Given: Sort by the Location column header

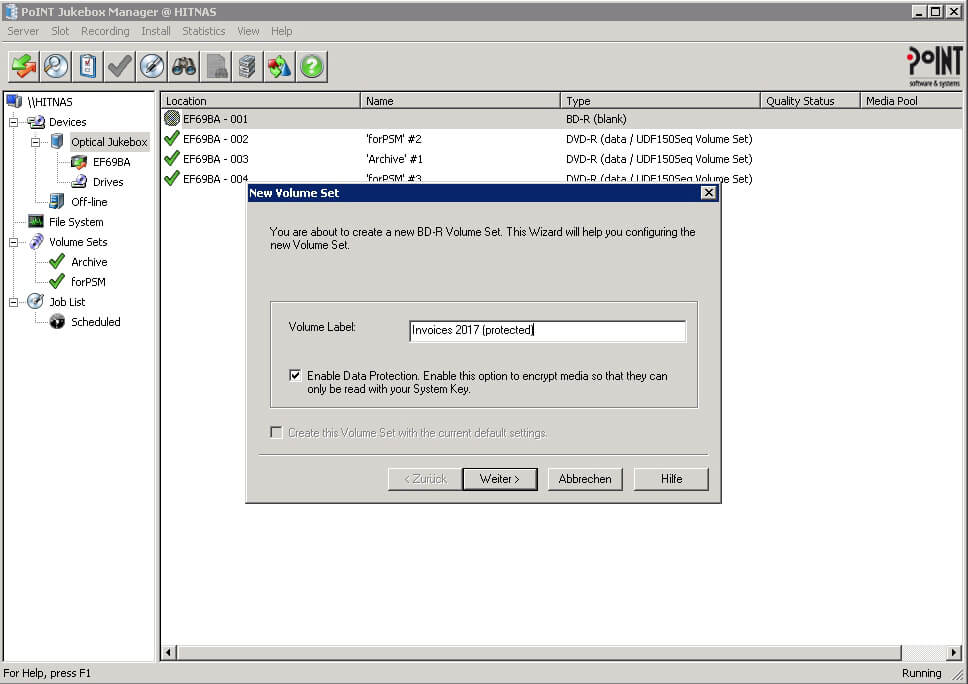Looking at the screenshot, I should pyautogui.click(x=261, y=101).
